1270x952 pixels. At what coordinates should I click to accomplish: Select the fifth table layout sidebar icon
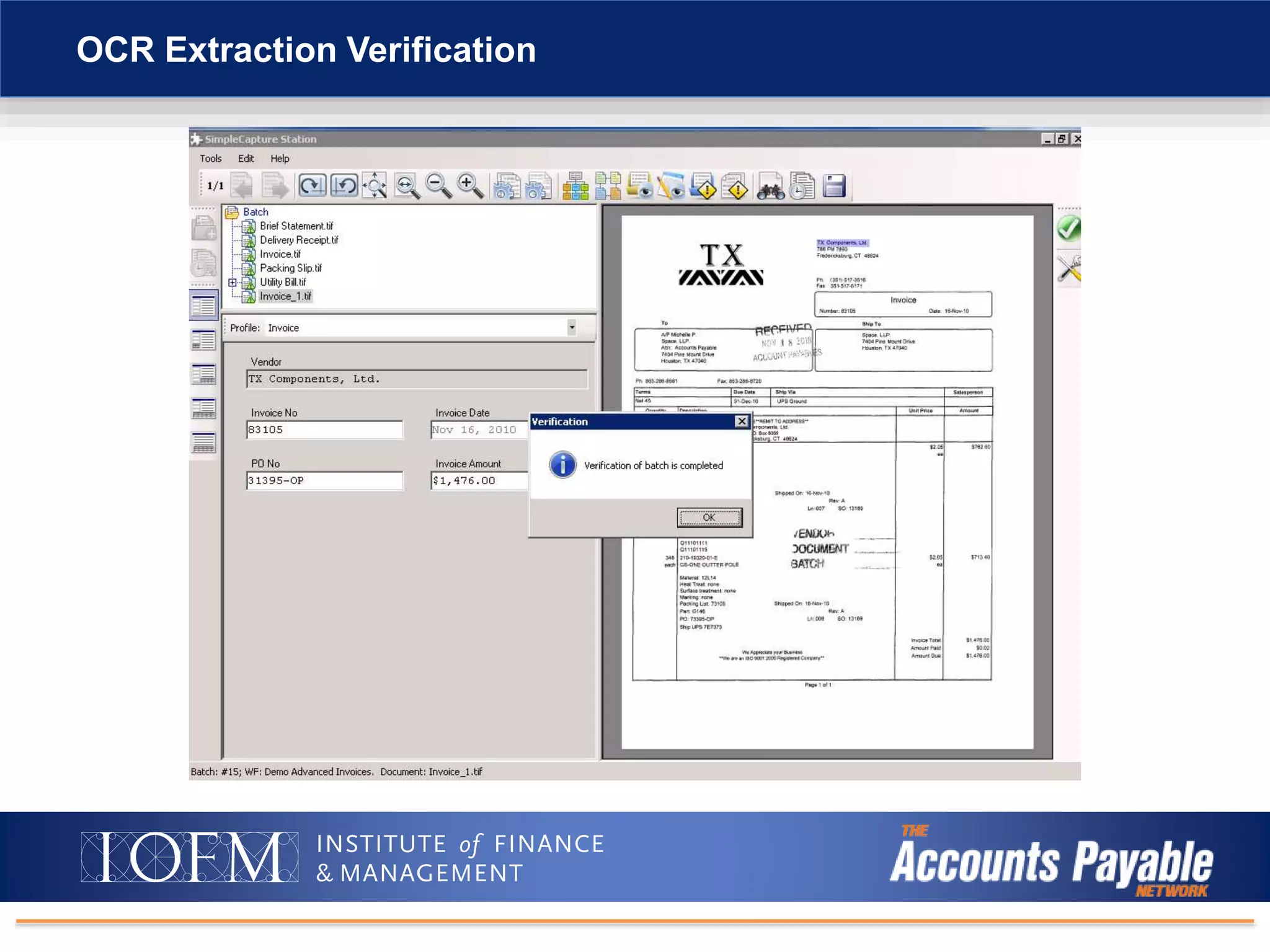click(x=204, y=443)
